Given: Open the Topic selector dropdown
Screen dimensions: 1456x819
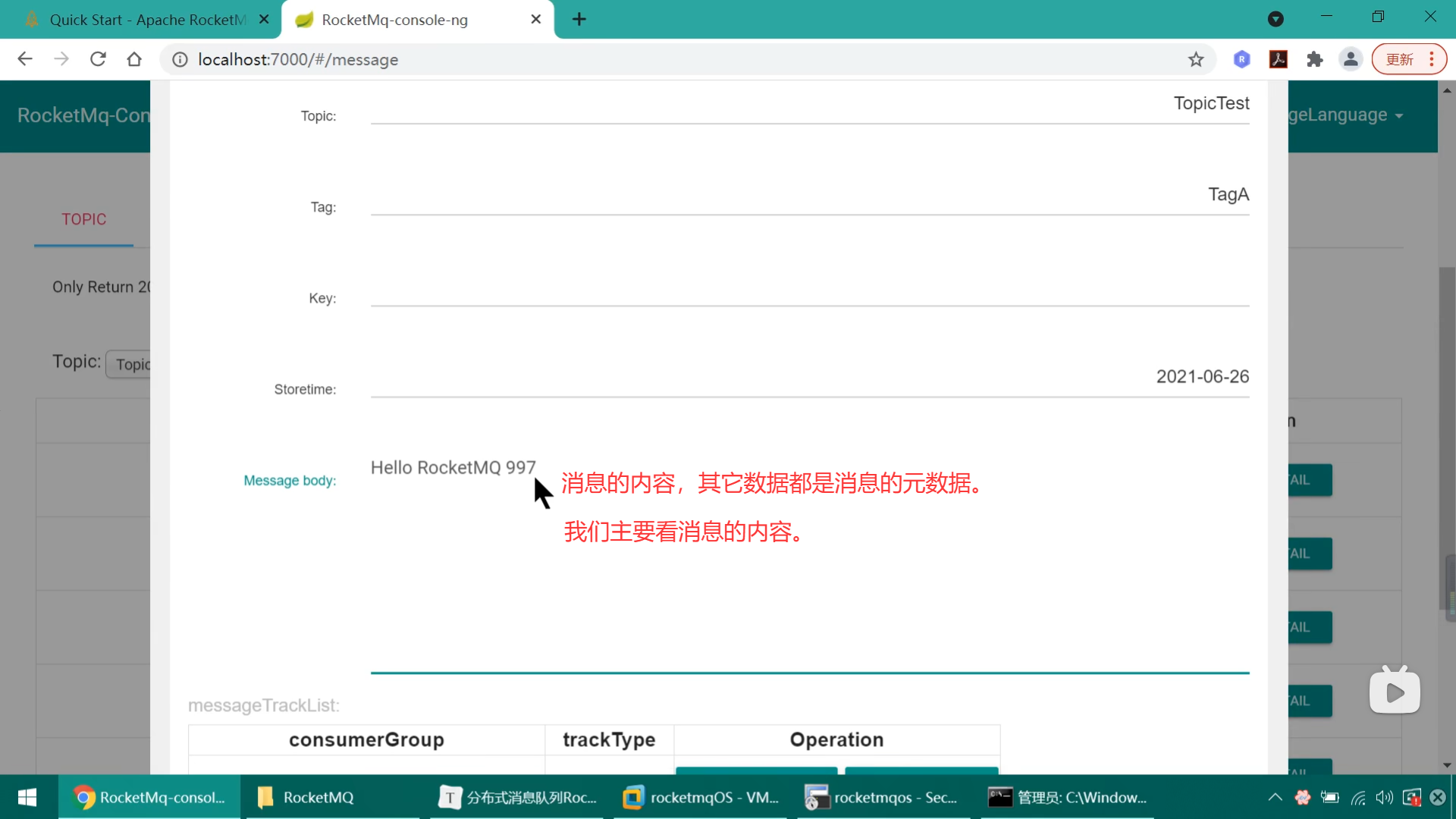Looking at the screenshot, I should (130, 364).
